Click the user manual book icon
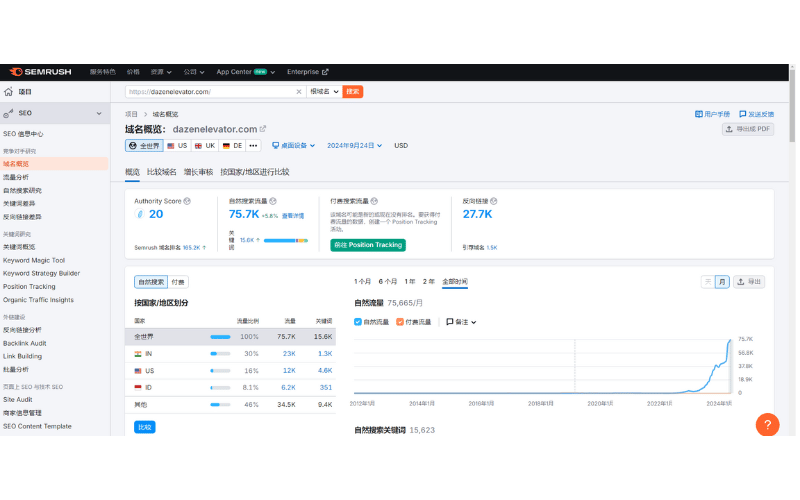The height and width of the screenshot is (500, 800). point(698,114)
